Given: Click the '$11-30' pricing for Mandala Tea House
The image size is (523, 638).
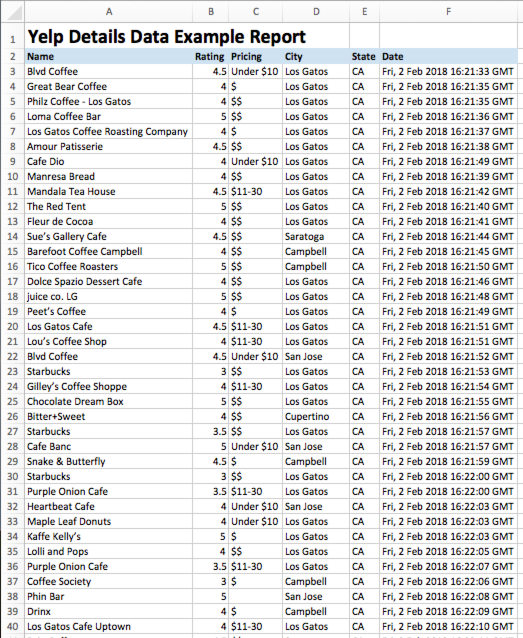Looking at the screenshot, I should tap(256, 191).
